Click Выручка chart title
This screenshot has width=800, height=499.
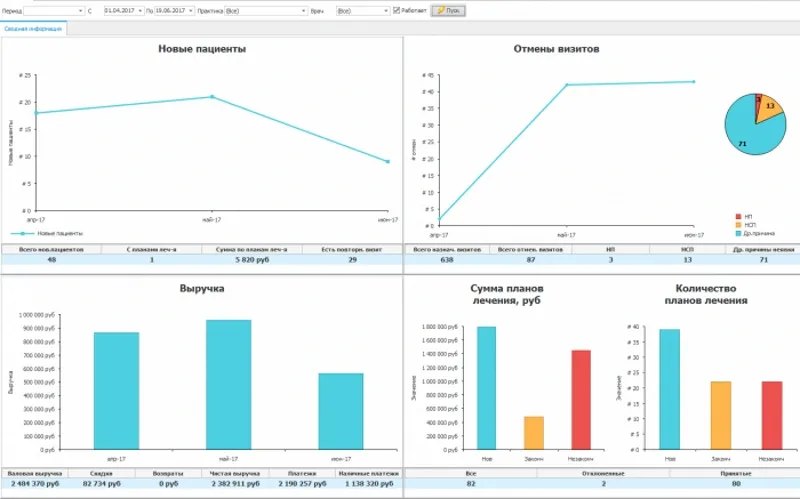tap(202, 288)
